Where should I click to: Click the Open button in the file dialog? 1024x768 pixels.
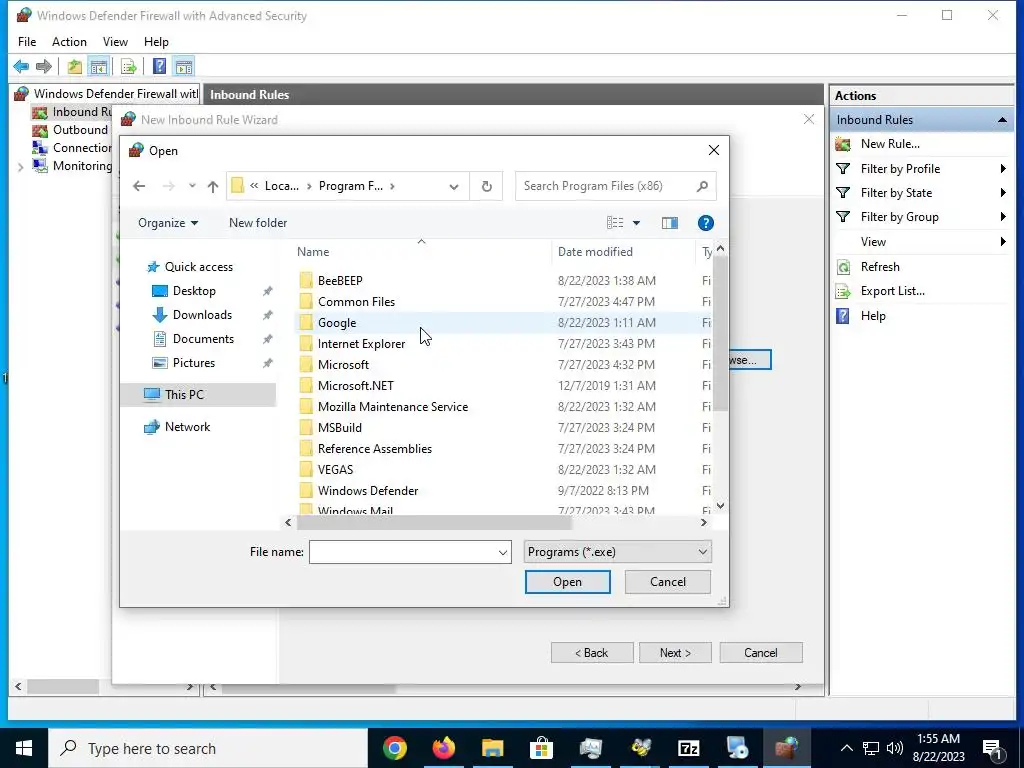(x=568, y=582)
